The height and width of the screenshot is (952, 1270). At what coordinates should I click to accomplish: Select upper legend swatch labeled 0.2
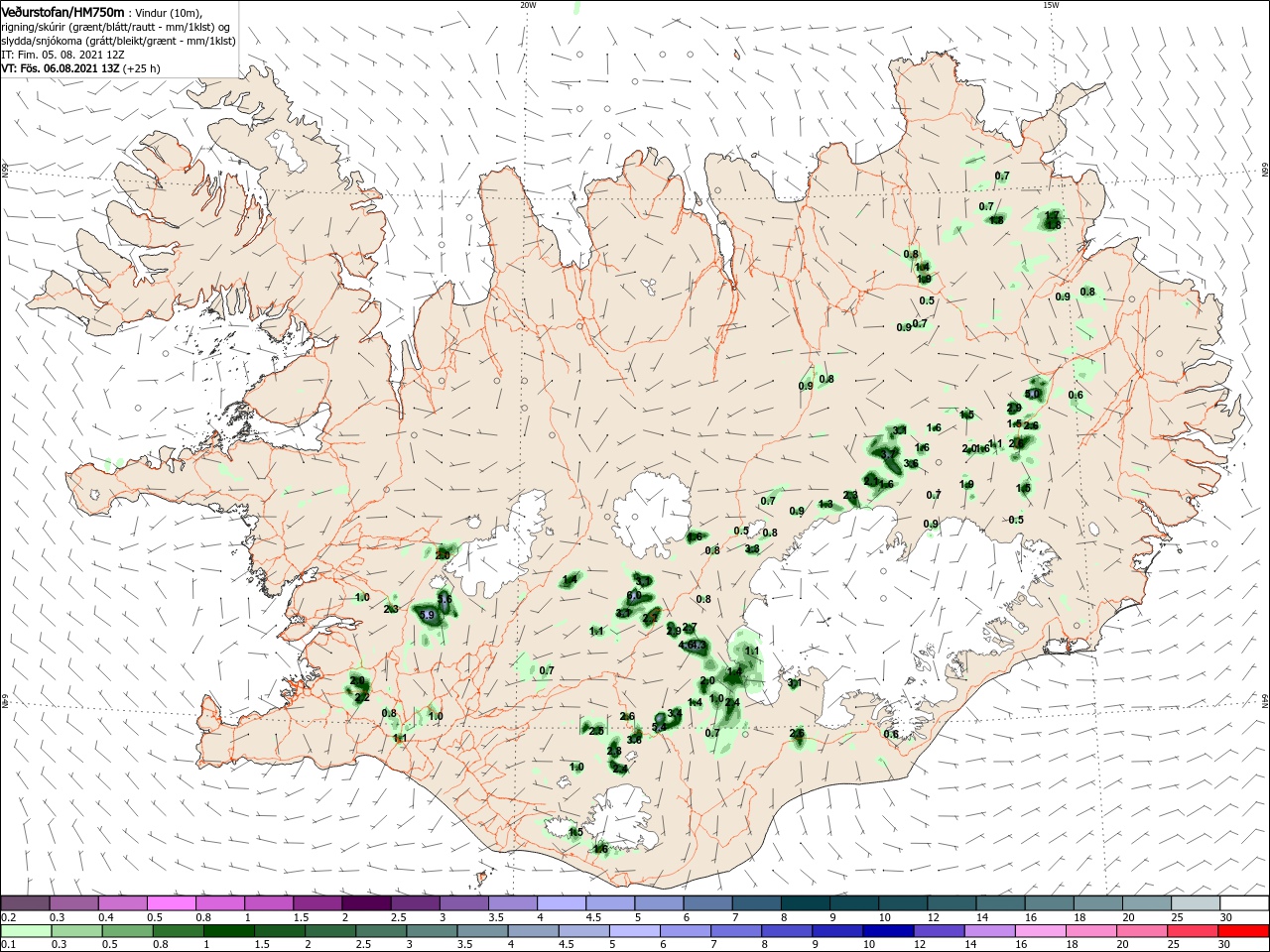(26, 902)
